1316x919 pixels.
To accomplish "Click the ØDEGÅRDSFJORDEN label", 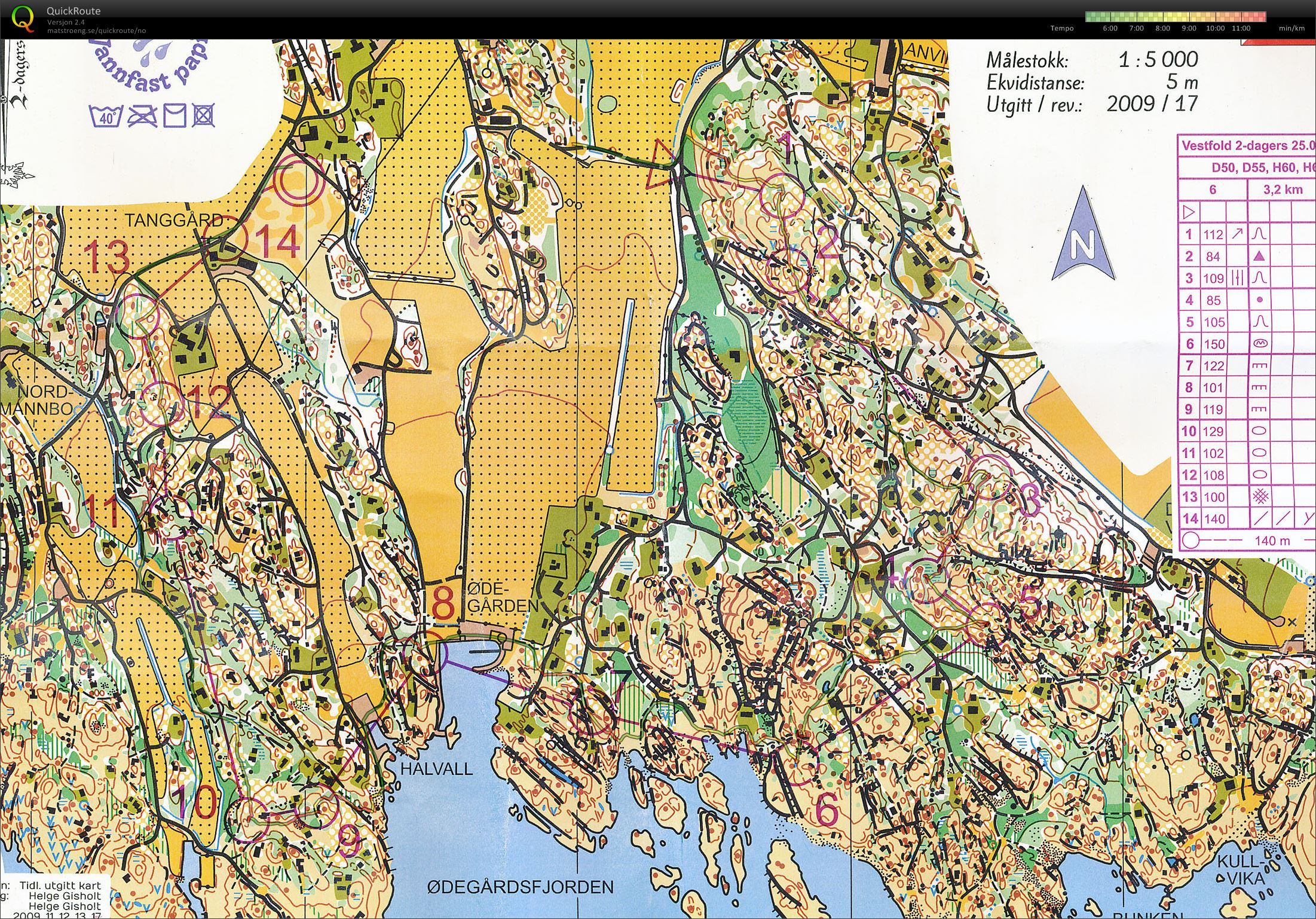I will tap(521, 887).
